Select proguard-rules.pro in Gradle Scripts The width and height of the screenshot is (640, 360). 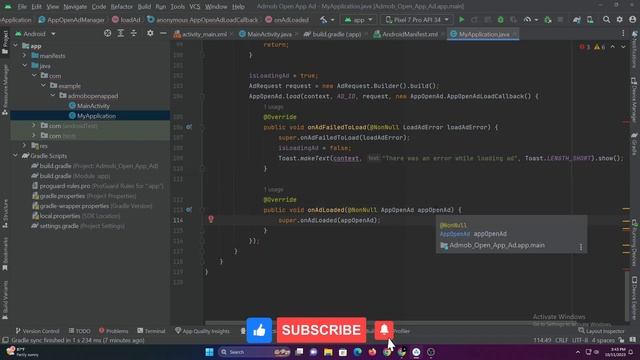98,186
